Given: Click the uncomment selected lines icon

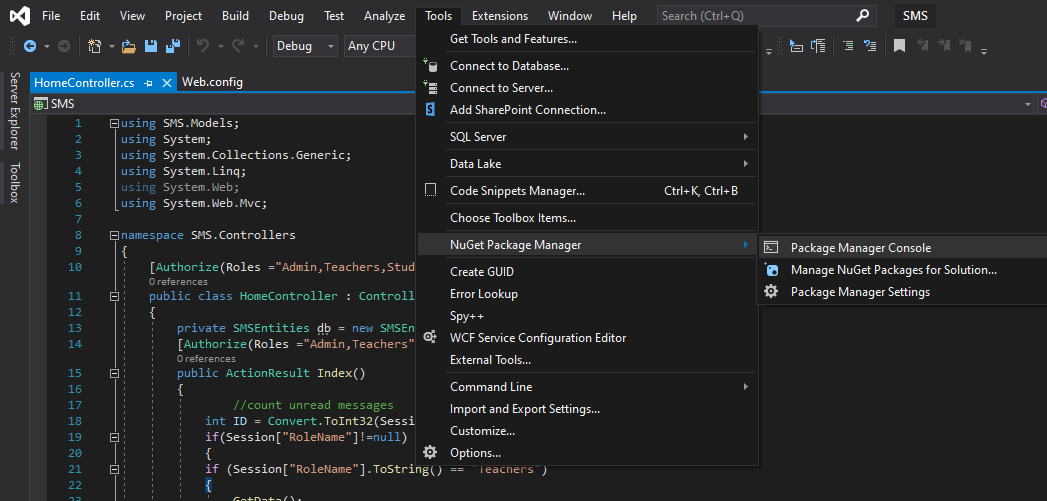Looking at the screenshot, I should (869, 45).
